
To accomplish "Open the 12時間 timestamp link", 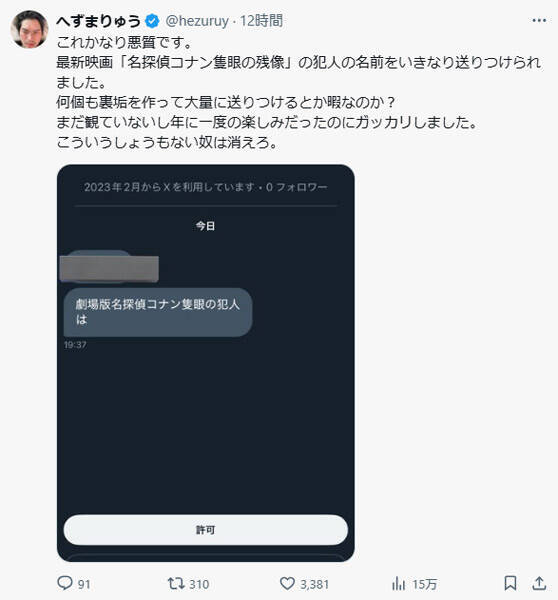I will (x=261, y=21).
